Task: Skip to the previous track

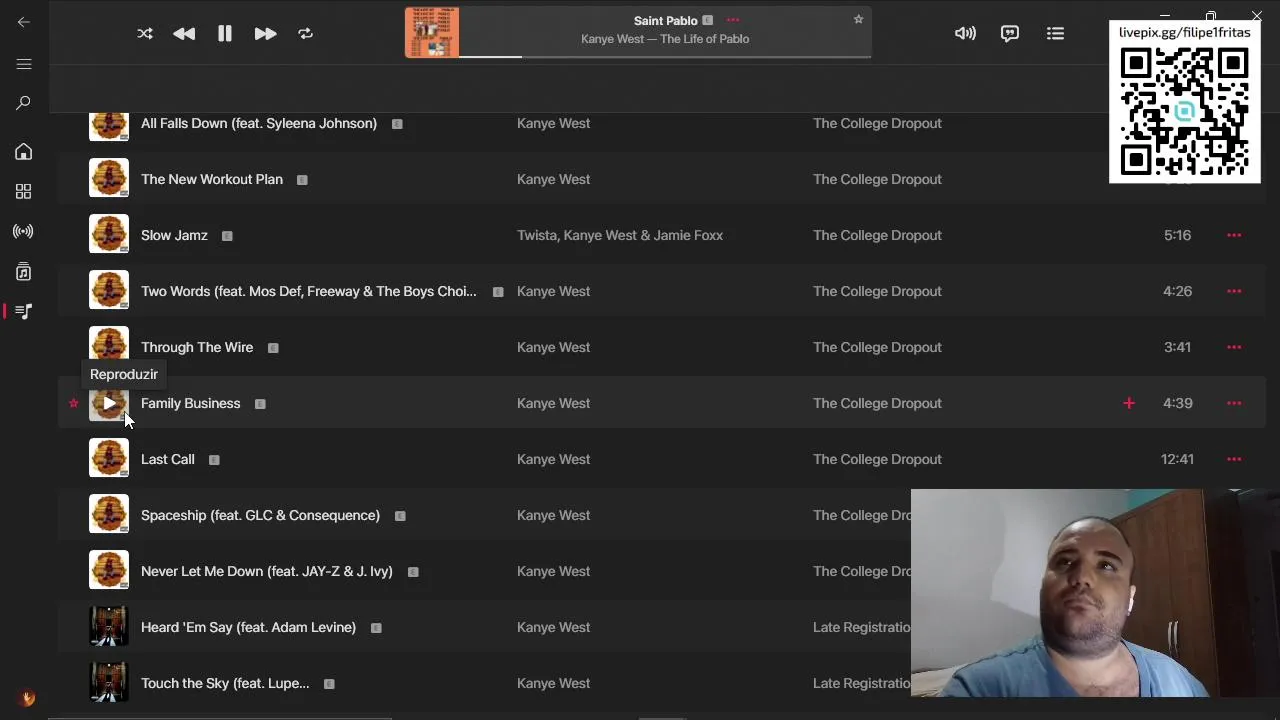Action: [x=184, y=33]
